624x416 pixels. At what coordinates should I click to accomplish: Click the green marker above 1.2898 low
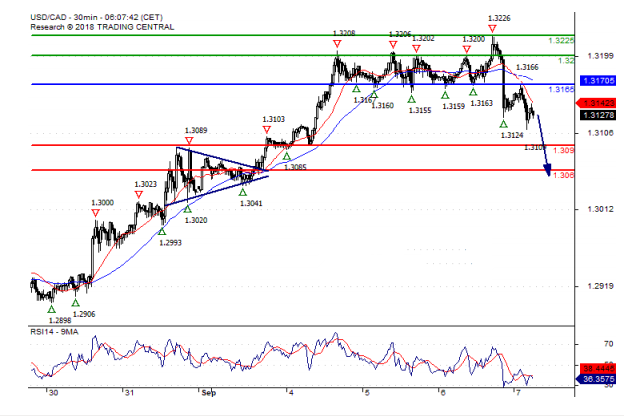click(52, 309)
